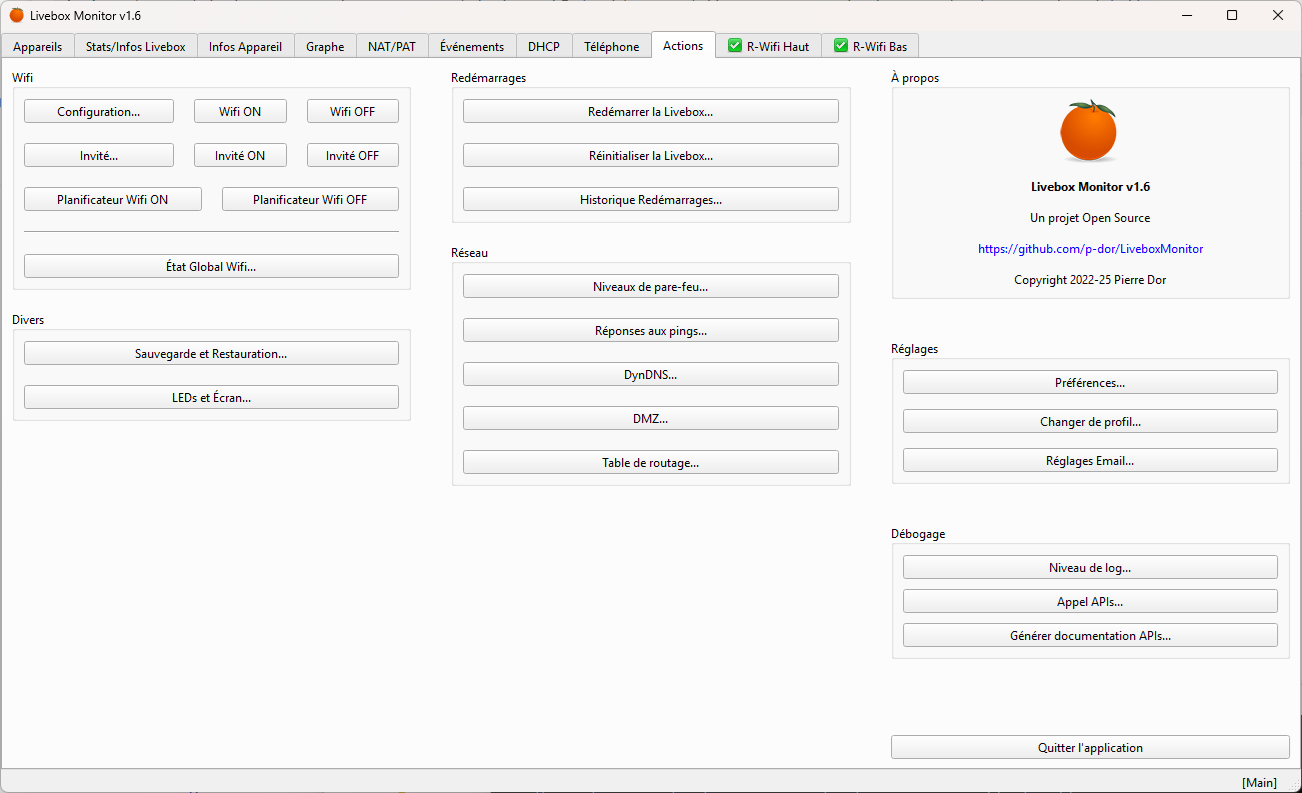This screenshot has height=793, width=1302.
Task: Open Wifi Configuration... dialog
Action: tap(99, 111)
